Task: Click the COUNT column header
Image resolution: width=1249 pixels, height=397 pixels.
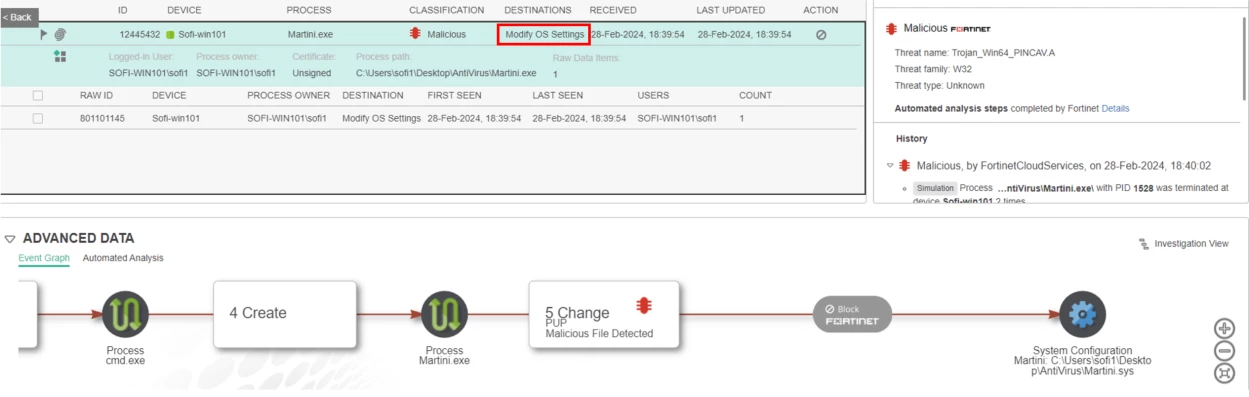Action: click(755, 96)
